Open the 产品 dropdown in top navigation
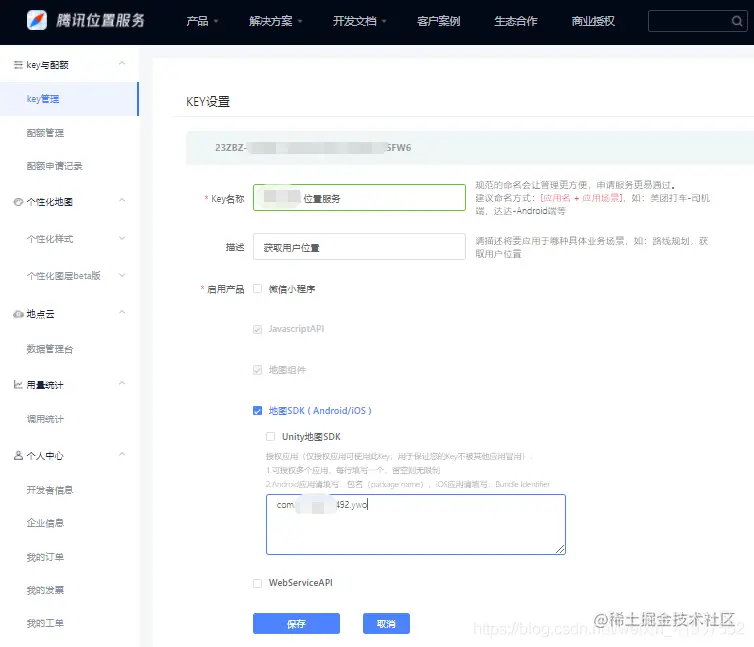The width and height of the screenshot is (754, 647). pyautogui.click(x=202, y=21)
